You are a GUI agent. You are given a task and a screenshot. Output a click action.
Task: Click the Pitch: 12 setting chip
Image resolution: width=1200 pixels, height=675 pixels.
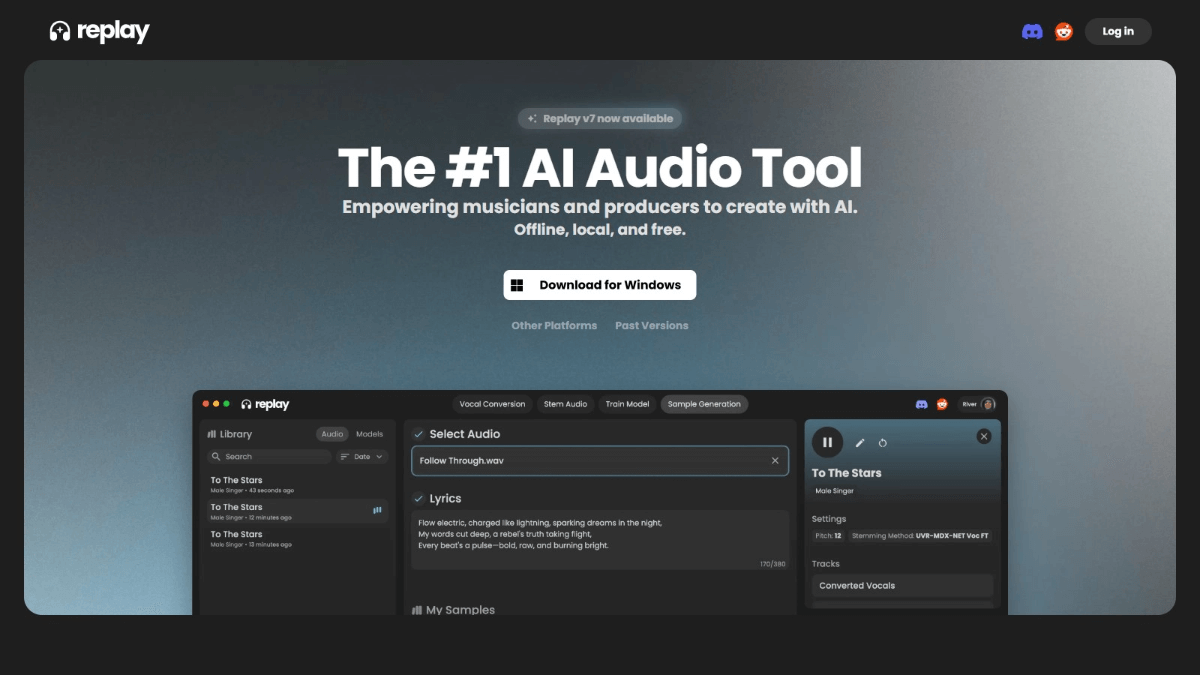[828, 536]
